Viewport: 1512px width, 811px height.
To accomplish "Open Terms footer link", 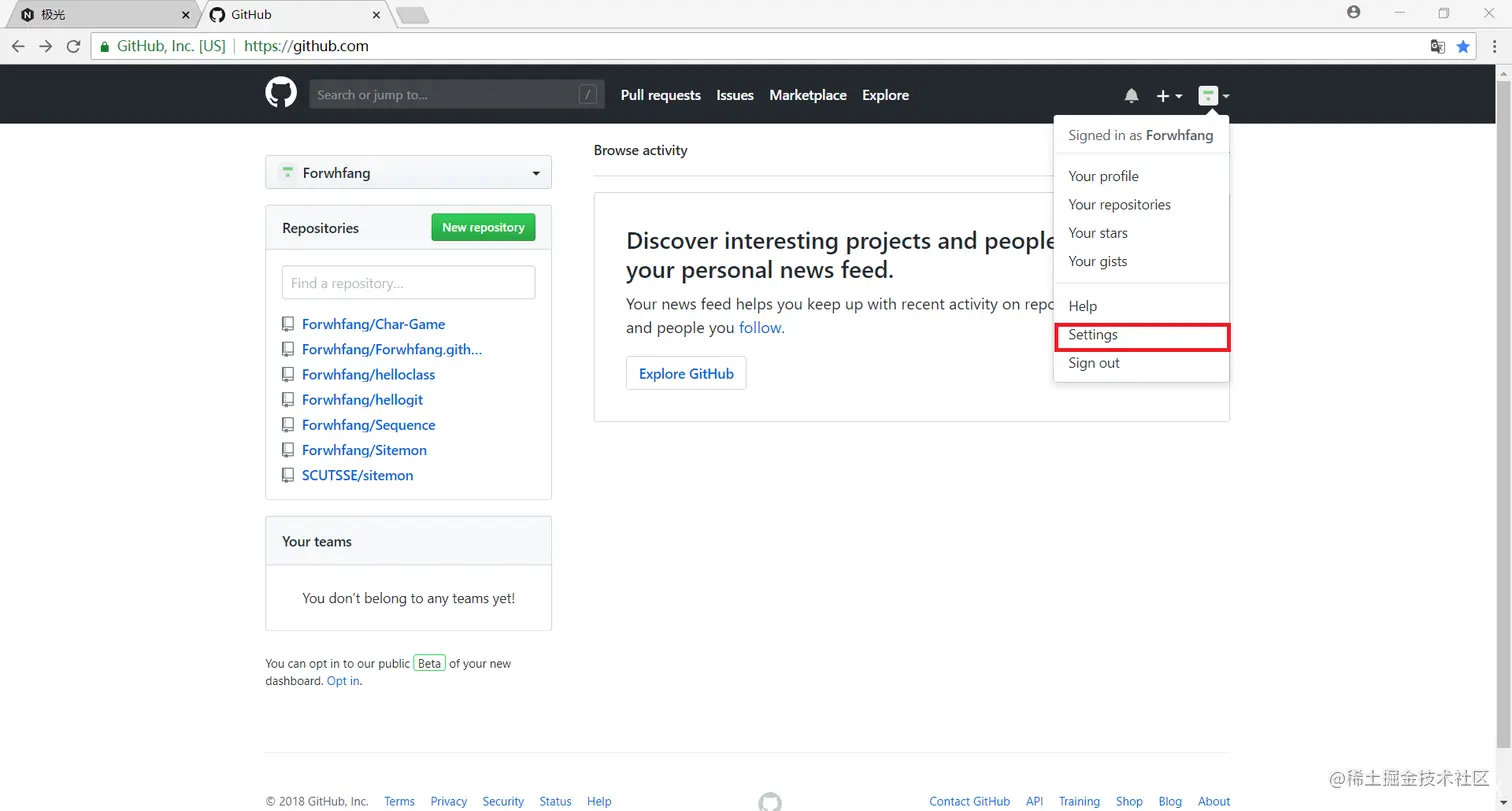I will pos(399,801).
